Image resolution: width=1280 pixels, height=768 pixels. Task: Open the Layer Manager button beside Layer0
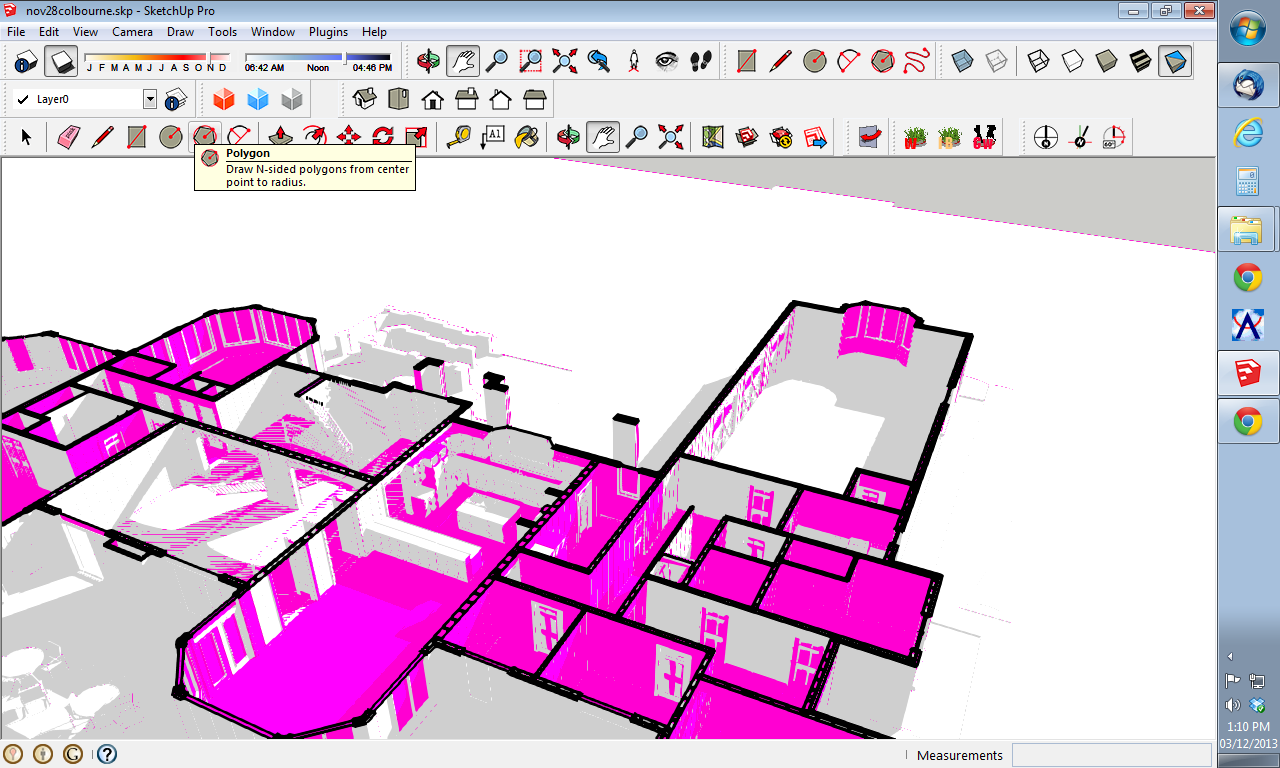point(176,99)
